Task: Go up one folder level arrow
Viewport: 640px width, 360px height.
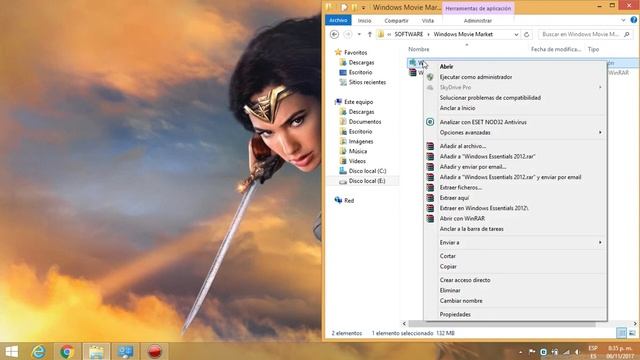Action: 370,35
